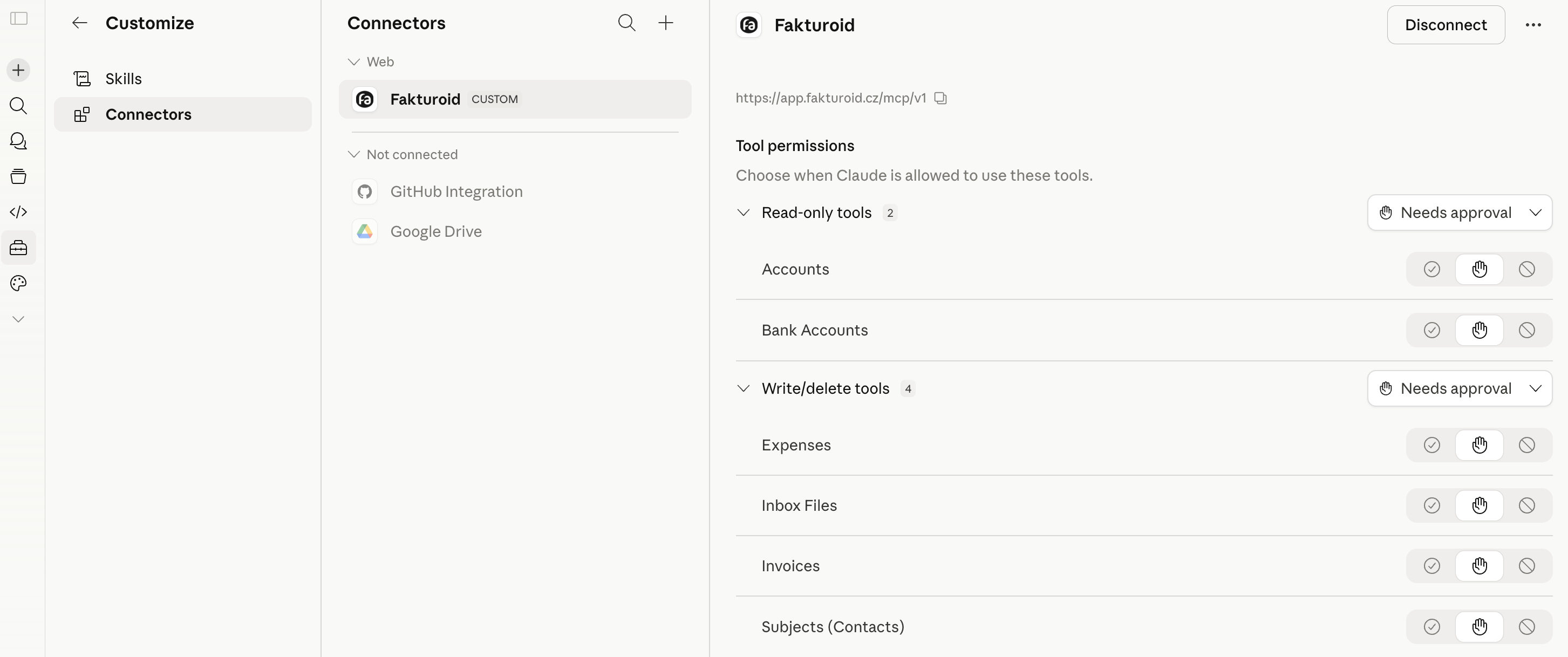Click the search icon in Connectors header

[626, 23]
